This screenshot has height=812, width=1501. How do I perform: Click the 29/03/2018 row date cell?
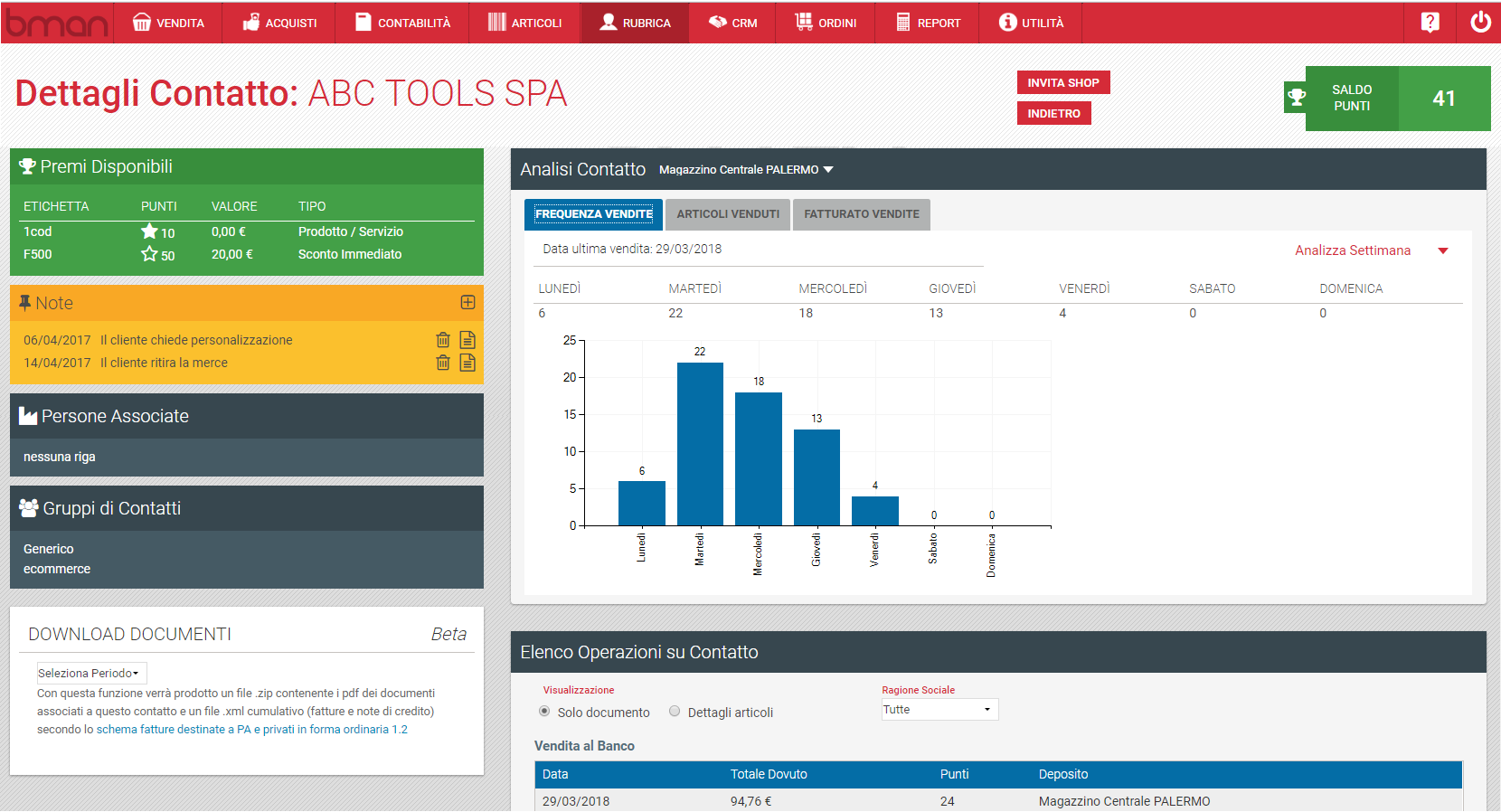coord(576,801)
